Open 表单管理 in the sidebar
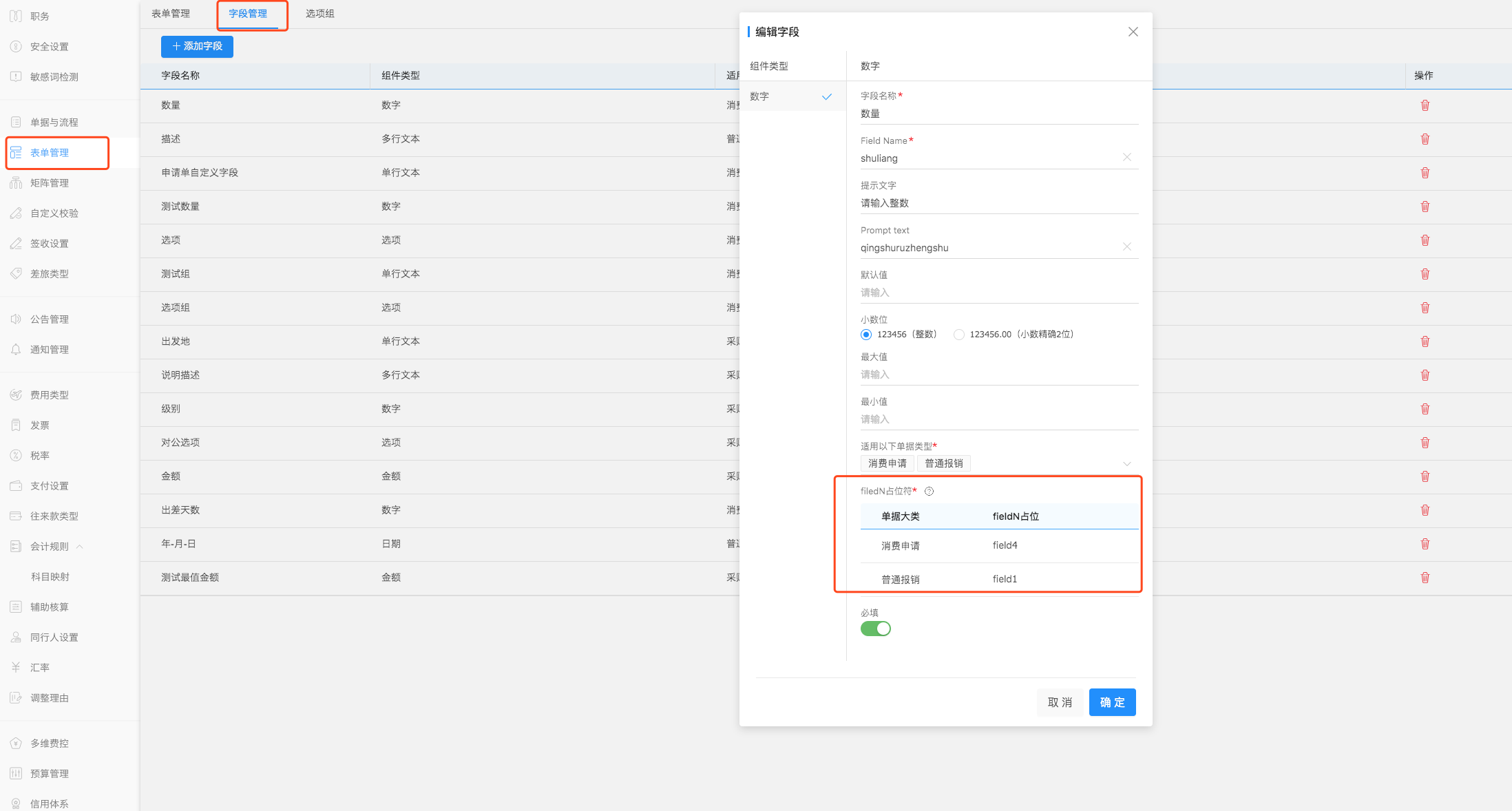 (49, 153)
